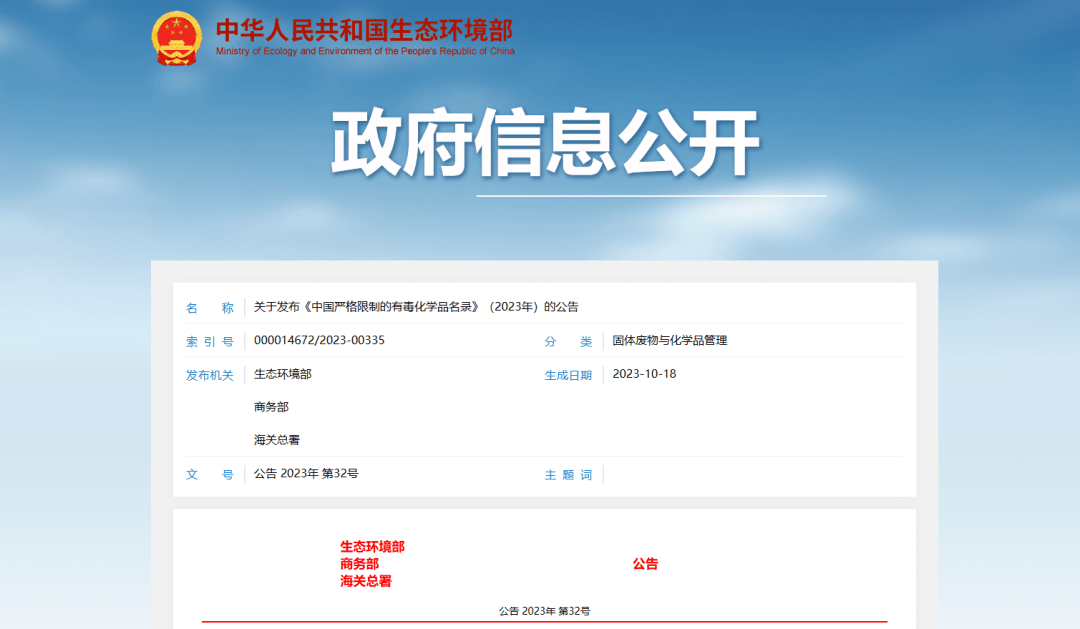Screen dimensions: 1080x629
Task: Click the 索引号 label
Action: pyautogui.click(x=209, y=341)
